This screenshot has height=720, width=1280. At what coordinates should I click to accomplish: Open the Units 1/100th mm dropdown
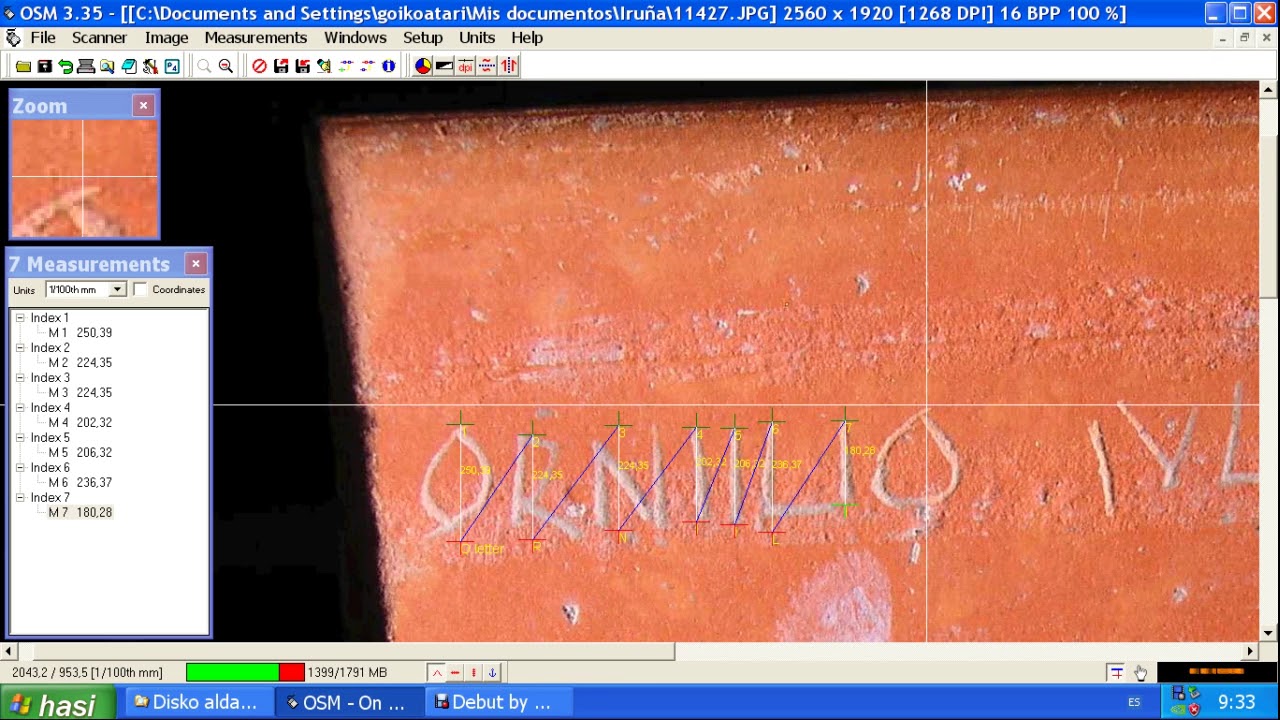point(117,290)
